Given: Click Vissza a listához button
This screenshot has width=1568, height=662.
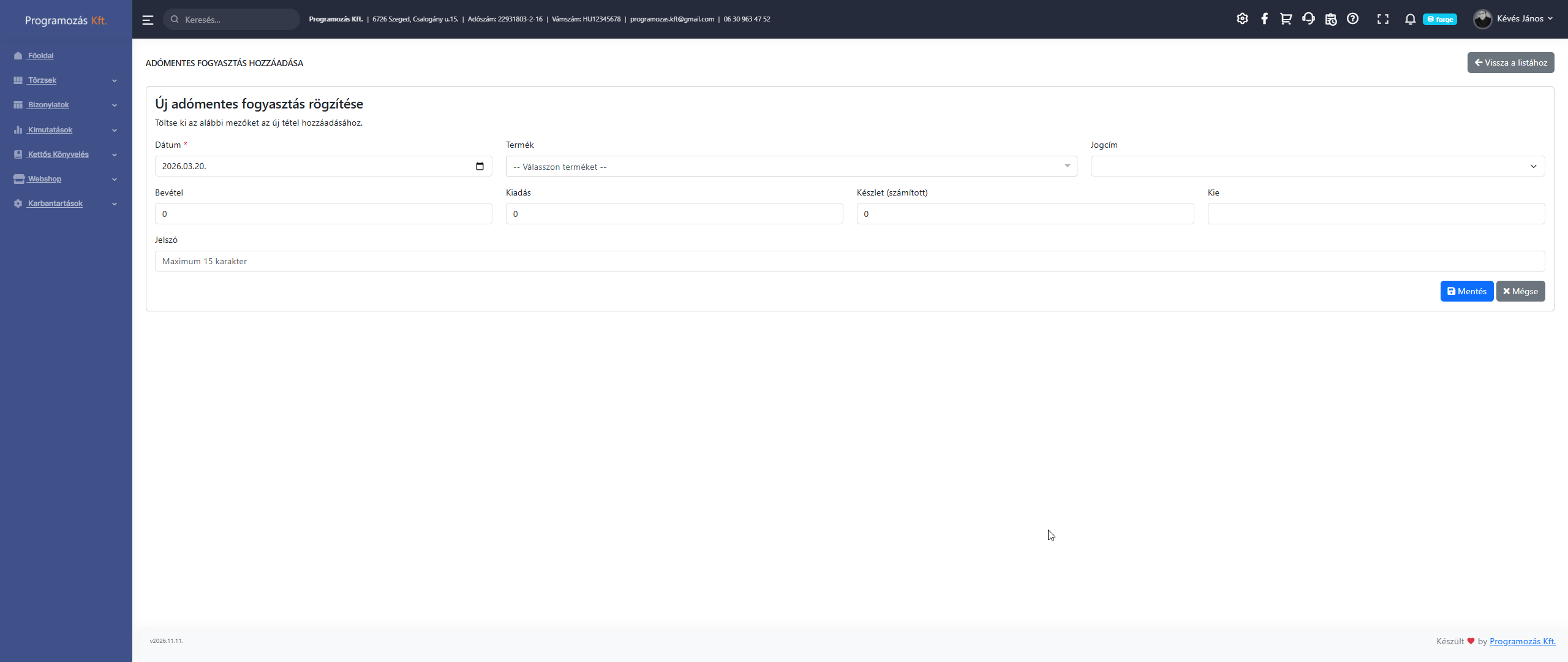Looking at the screenshot, I should point(1510,63).
